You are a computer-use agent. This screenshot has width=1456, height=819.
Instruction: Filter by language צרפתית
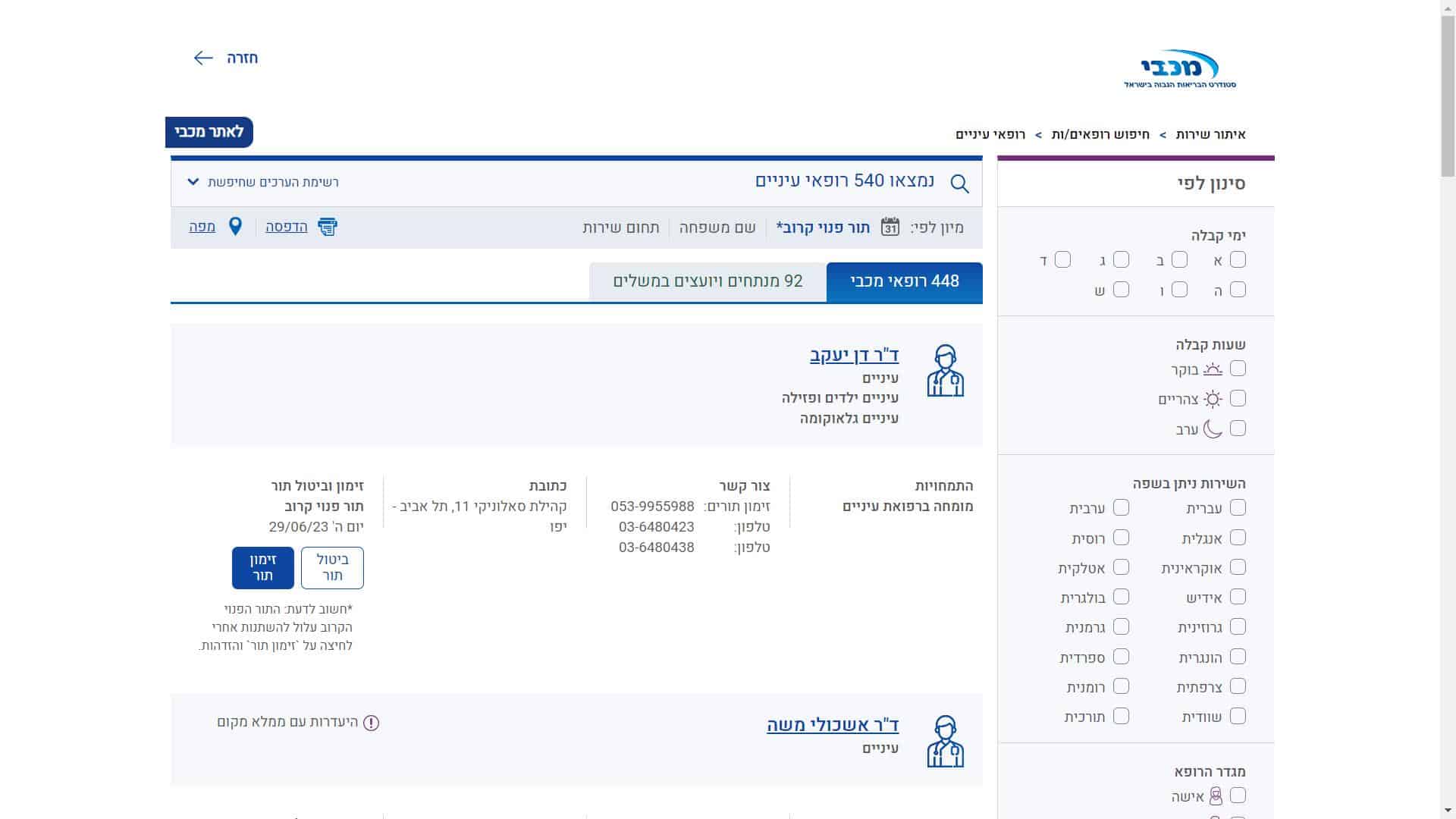point(1238,686)
